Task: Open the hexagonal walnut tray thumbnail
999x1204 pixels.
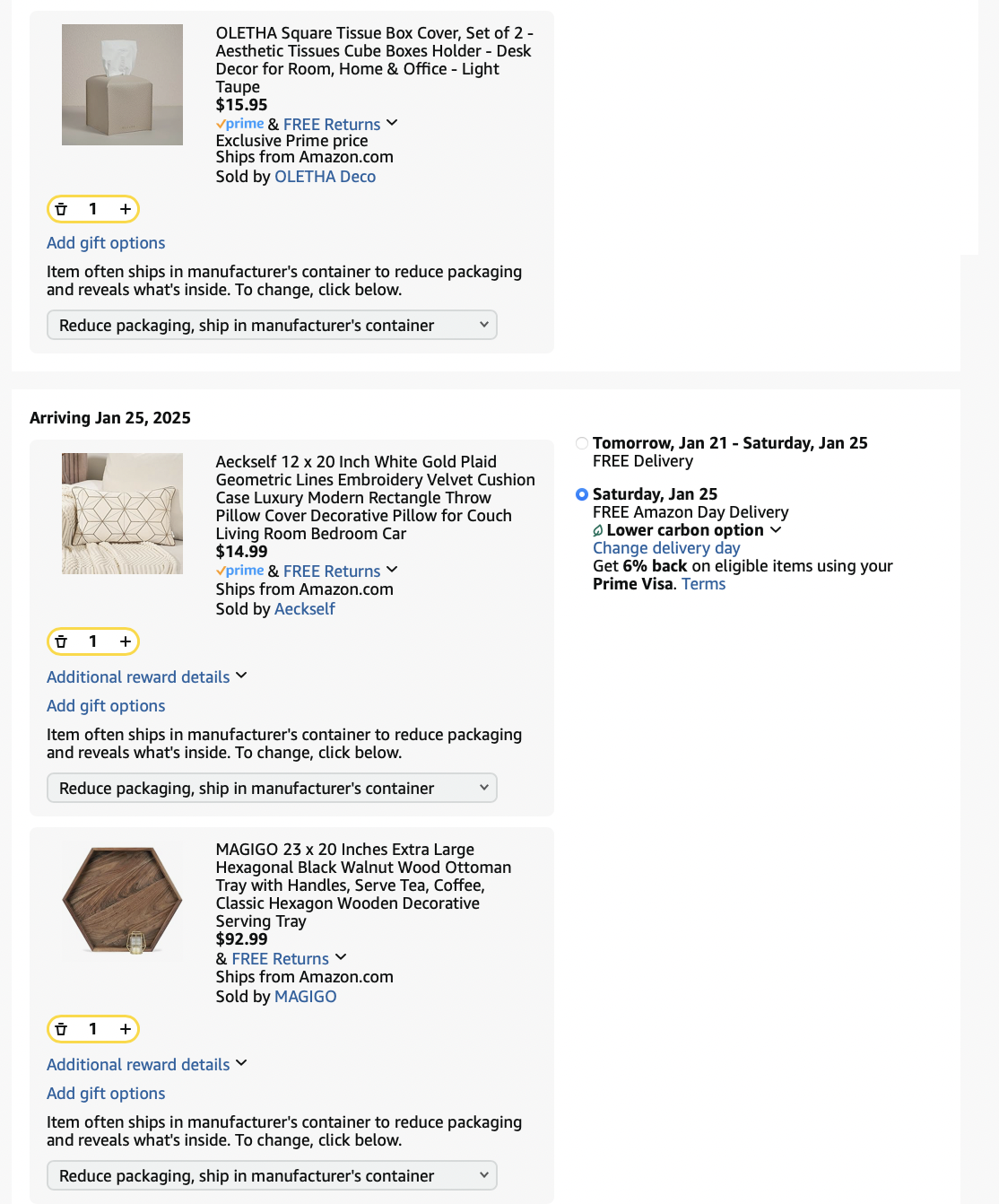Action: (122, 901)
